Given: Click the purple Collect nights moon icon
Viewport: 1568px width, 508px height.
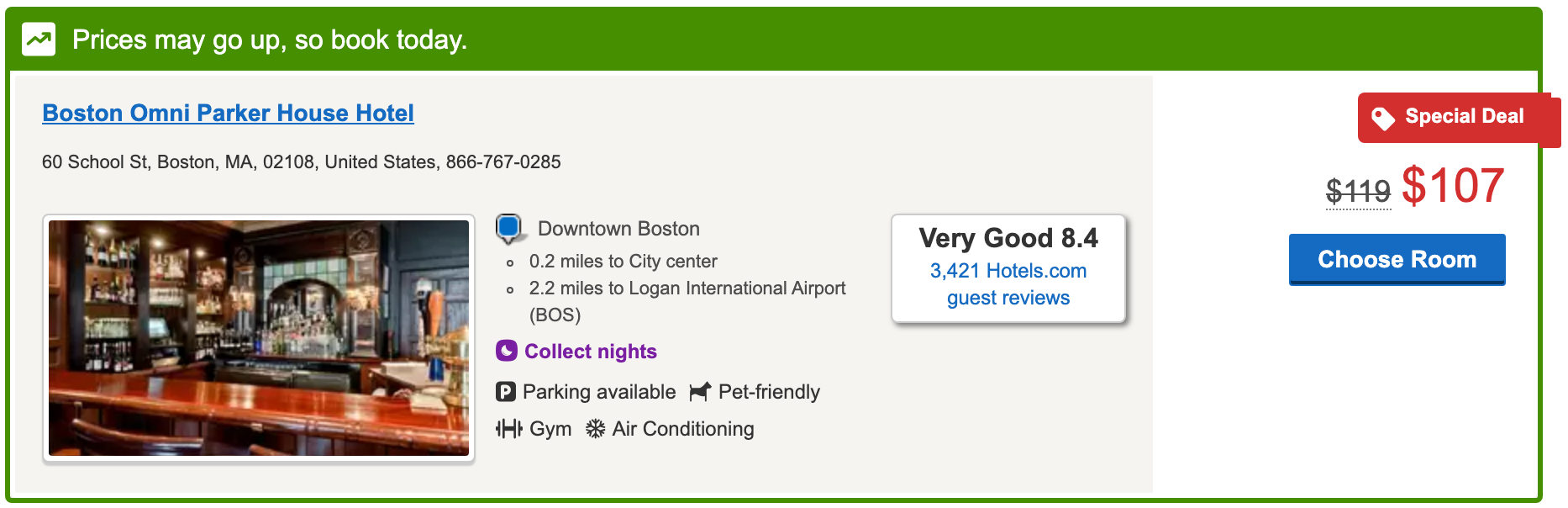Looking at the screenshot, I should coord(507,351).
